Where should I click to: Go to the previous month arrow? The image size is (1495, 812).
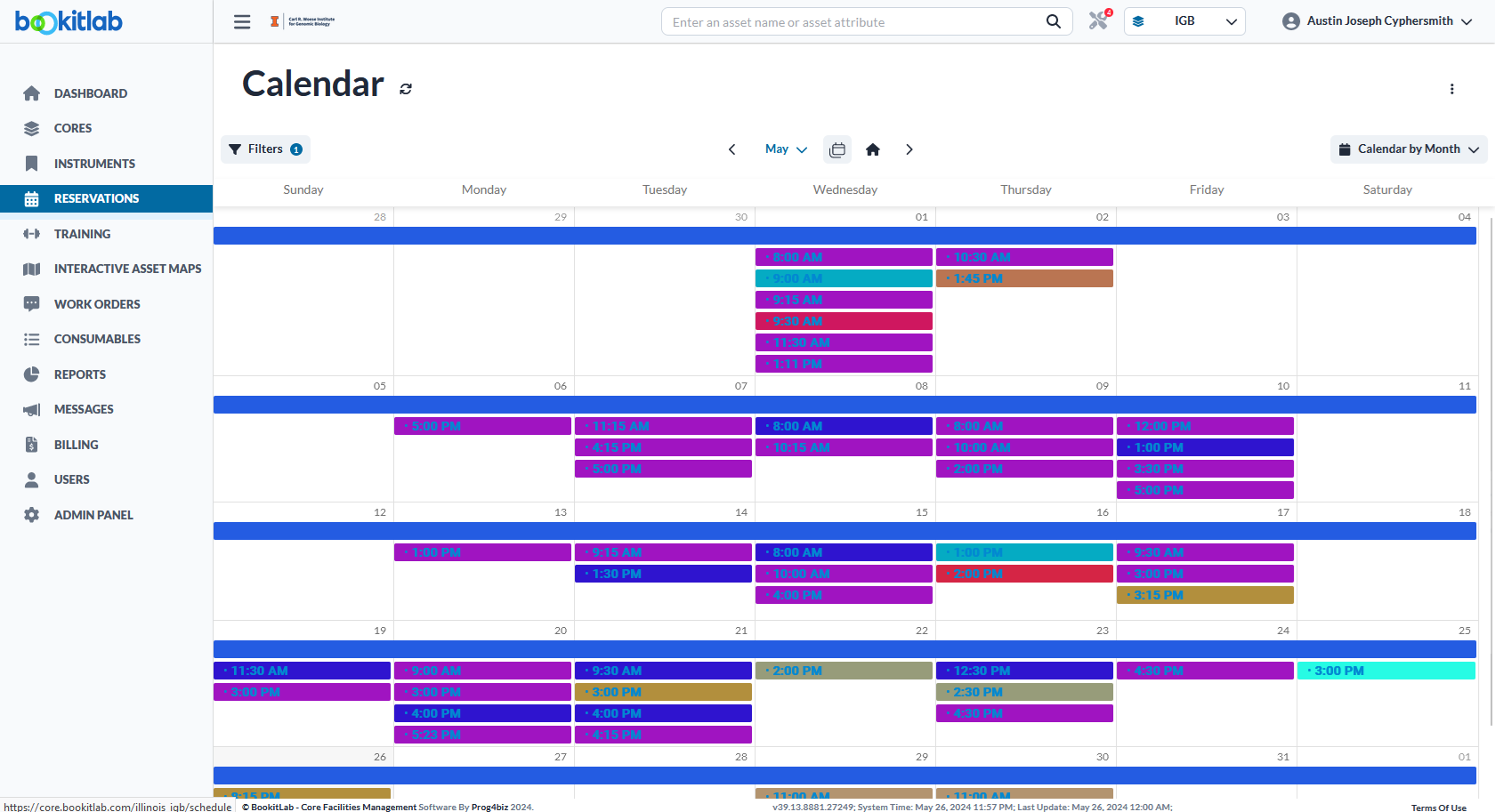click(732, 149)
